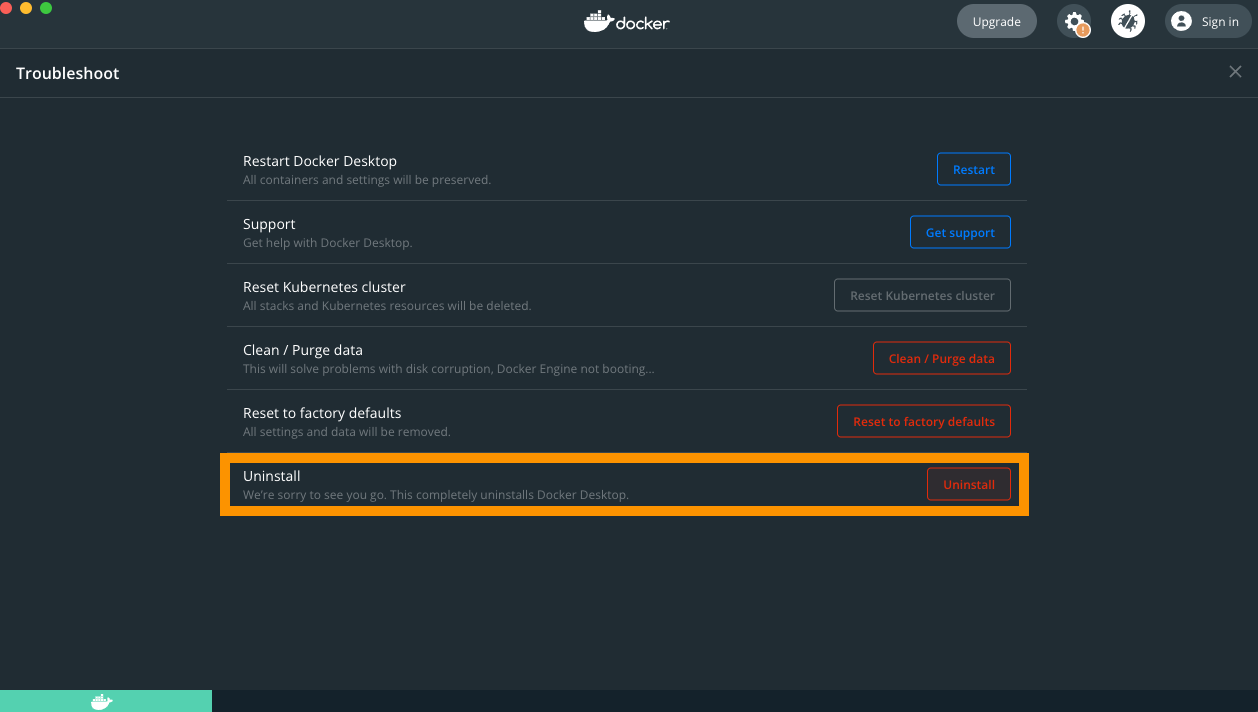Click the Reset Kubernetes cluster button
The image size is (1258, 712).
pyautogui.click(x=922, y=295)
